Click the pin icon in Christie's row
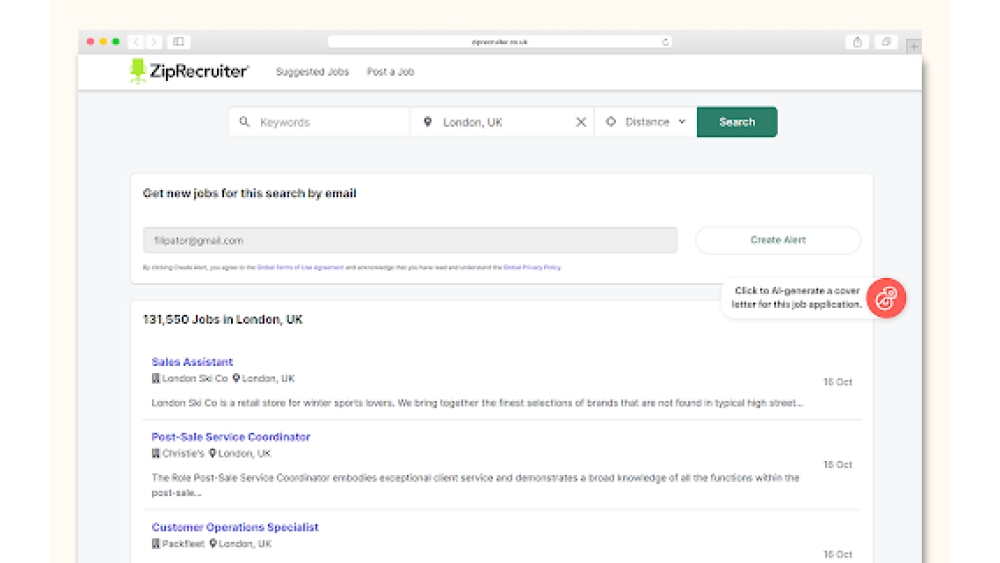The height and width of the screenshot is (563, 1000). [x=213, y=453]
